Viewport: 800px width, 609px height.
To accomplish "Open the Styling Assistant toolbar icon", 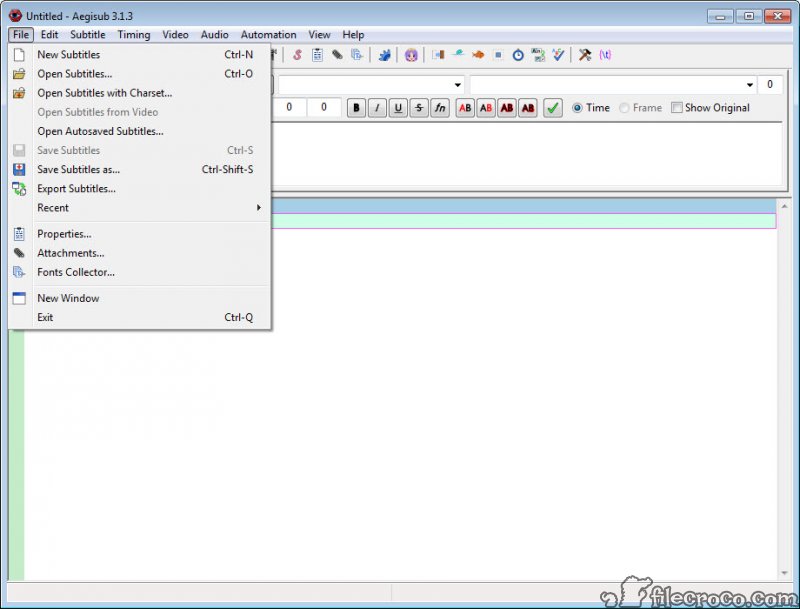I will (458, 55).
